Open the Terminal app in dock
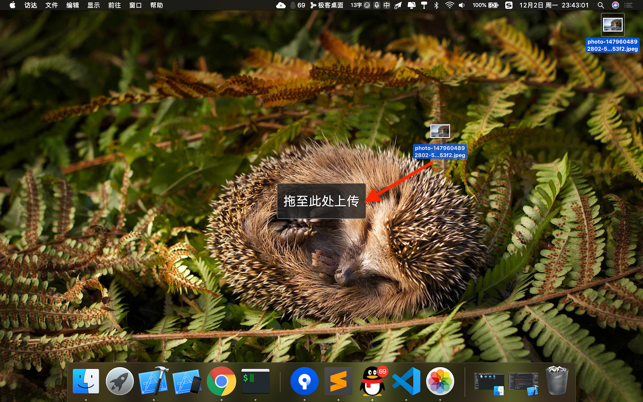This screenshot has width=643, height=402. 255,381
